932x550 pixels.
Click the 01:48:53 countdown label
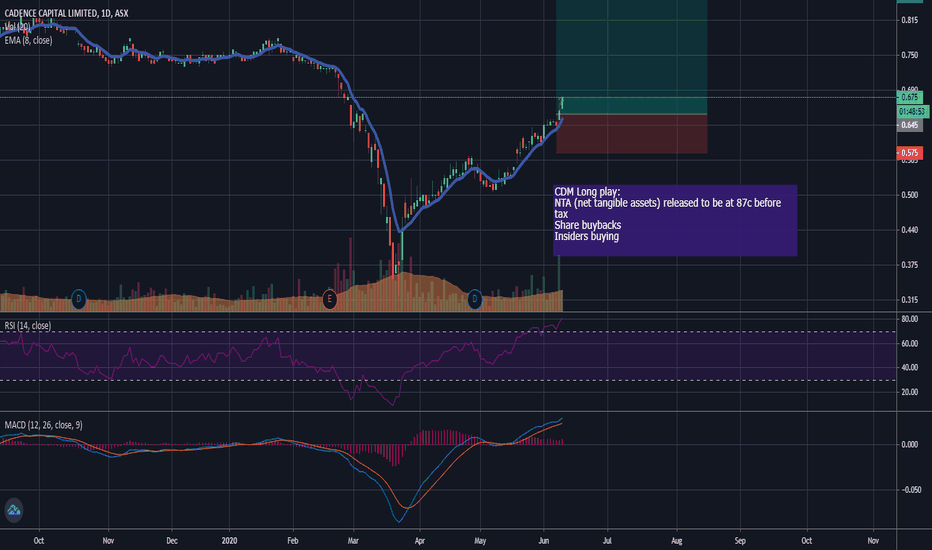(x=911, y=111)
